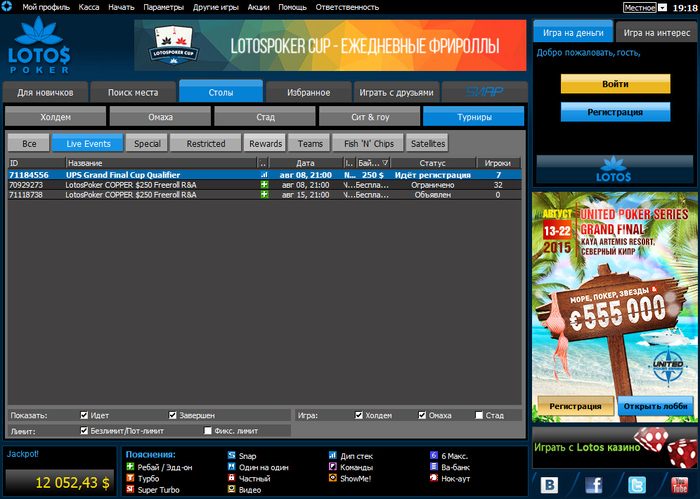Open the VKontakte social icon
The image size is (700, 499).
[x=549, y=485]
